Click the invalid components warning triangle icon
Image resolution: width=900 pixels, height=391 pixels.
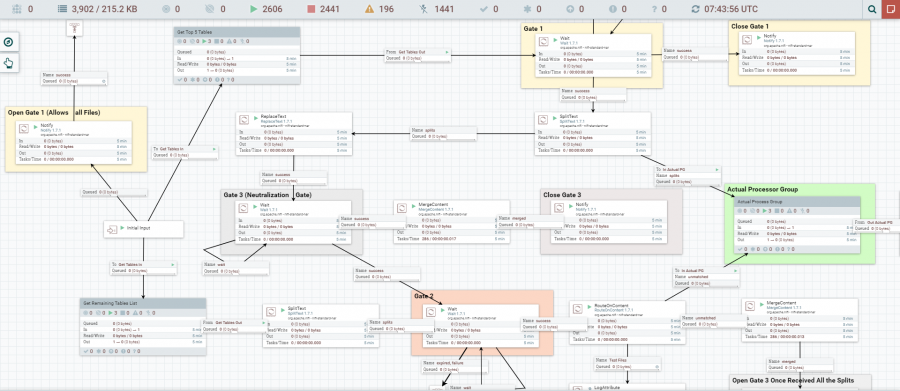[369, 9]
